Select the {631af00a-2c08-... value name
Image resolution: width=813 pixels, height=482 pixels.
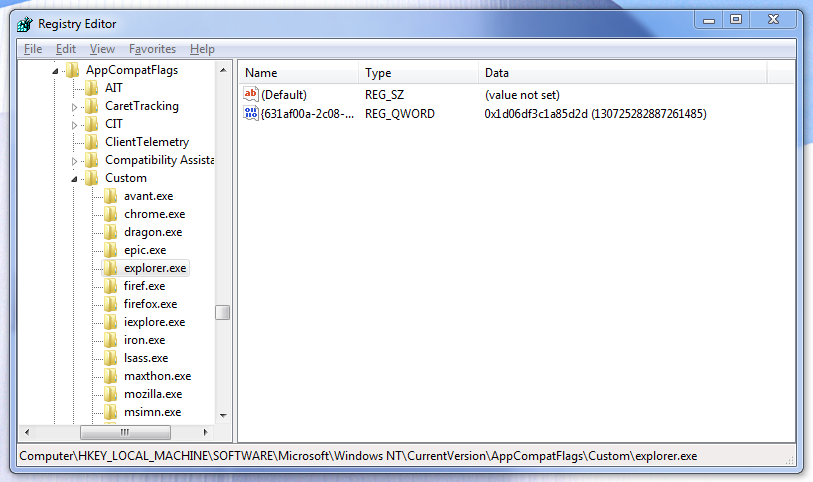click(x=307, y=114)
